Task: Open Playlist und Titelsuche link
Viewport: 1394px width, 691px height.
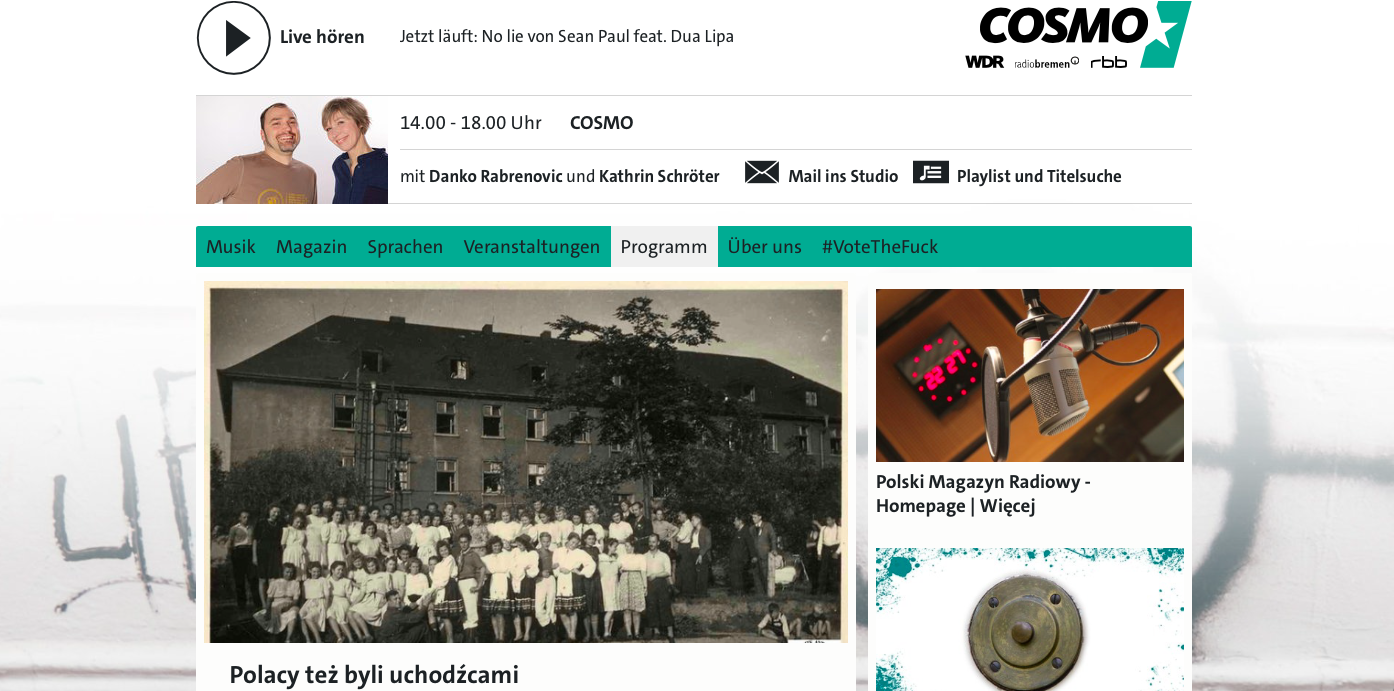Action: [1039, 176]
